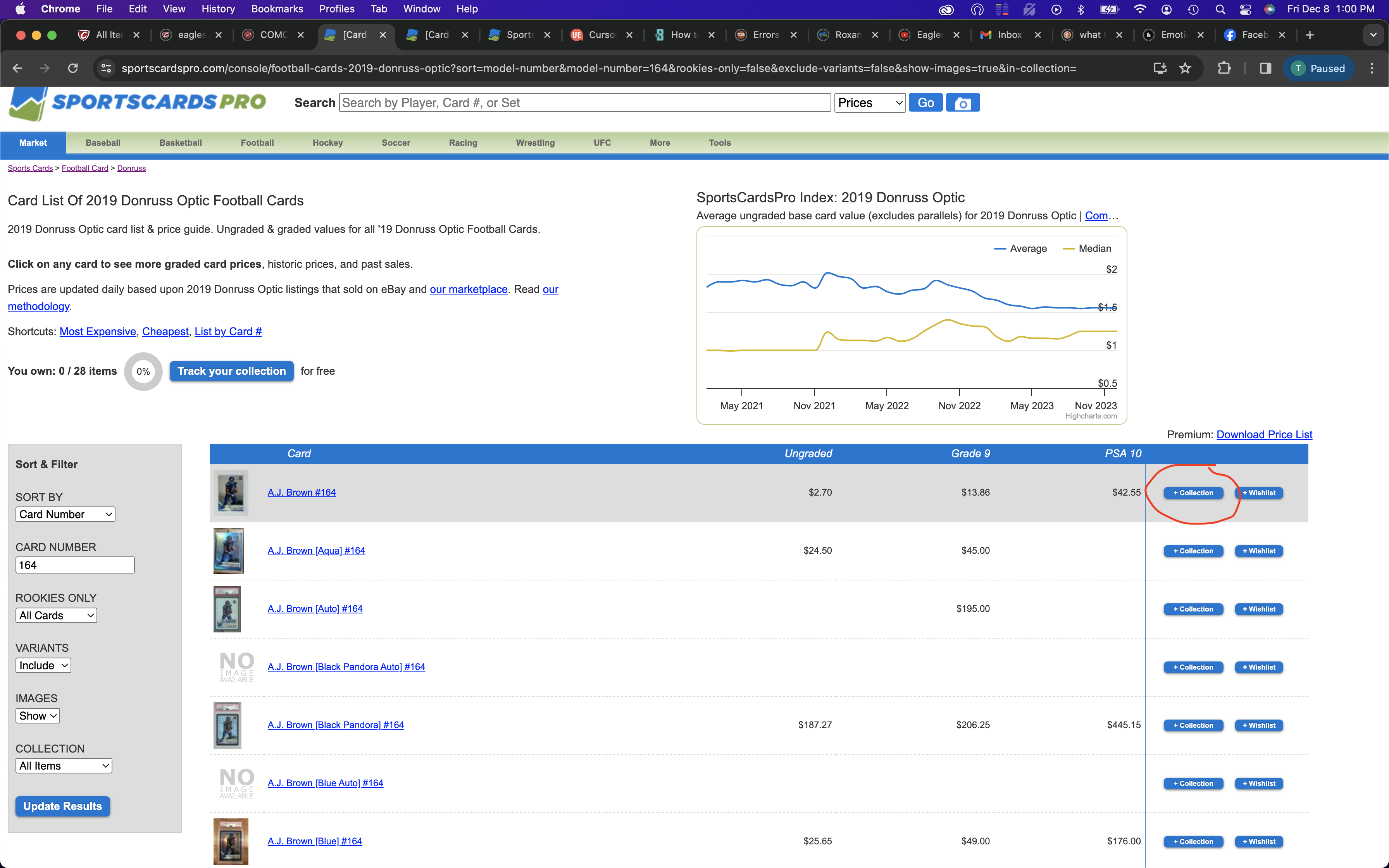The height and width of the screenshot is (868, 1389).
Task: Reload the page with refresh icon
Action: (73, 68)
